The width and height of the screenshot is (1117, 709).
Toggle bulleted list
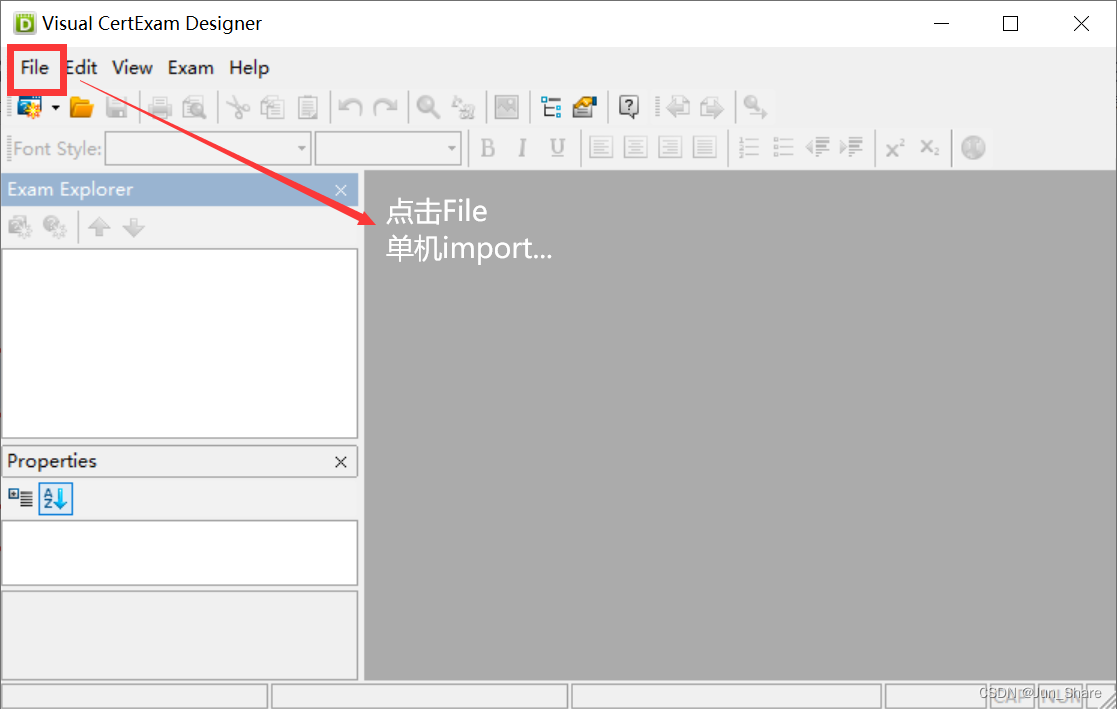click(783, 148)
